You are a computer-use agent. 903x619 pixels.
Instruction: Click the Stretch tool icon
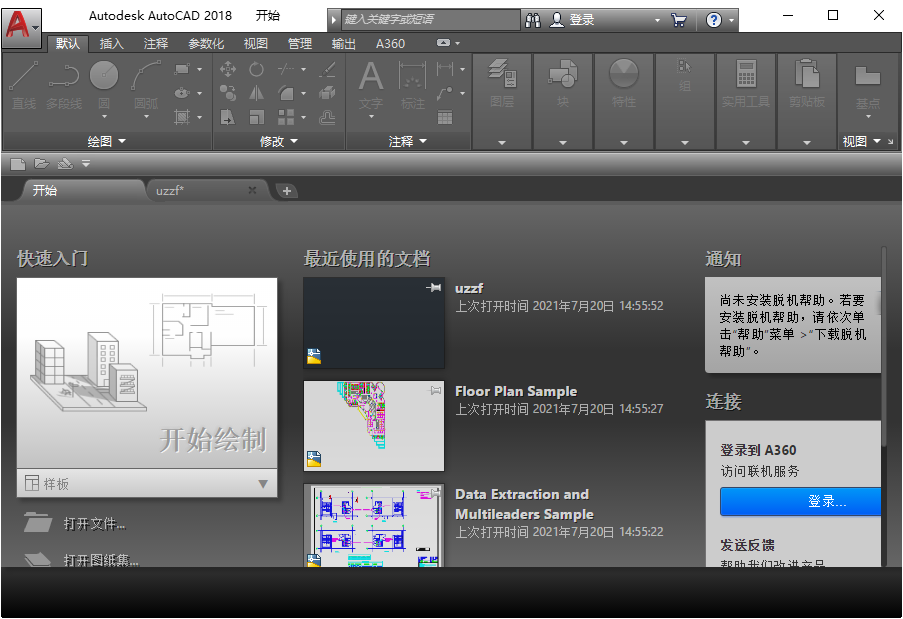tap(228, 117)
